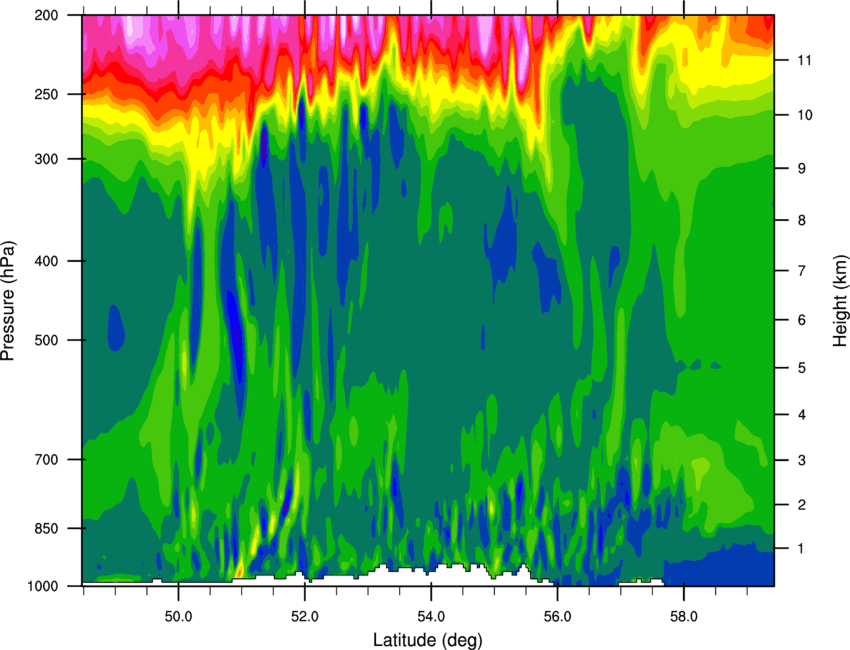Click the 50.0 latitude tick label
Viewport: 850px width, 650px height.
tap(178, 616)
